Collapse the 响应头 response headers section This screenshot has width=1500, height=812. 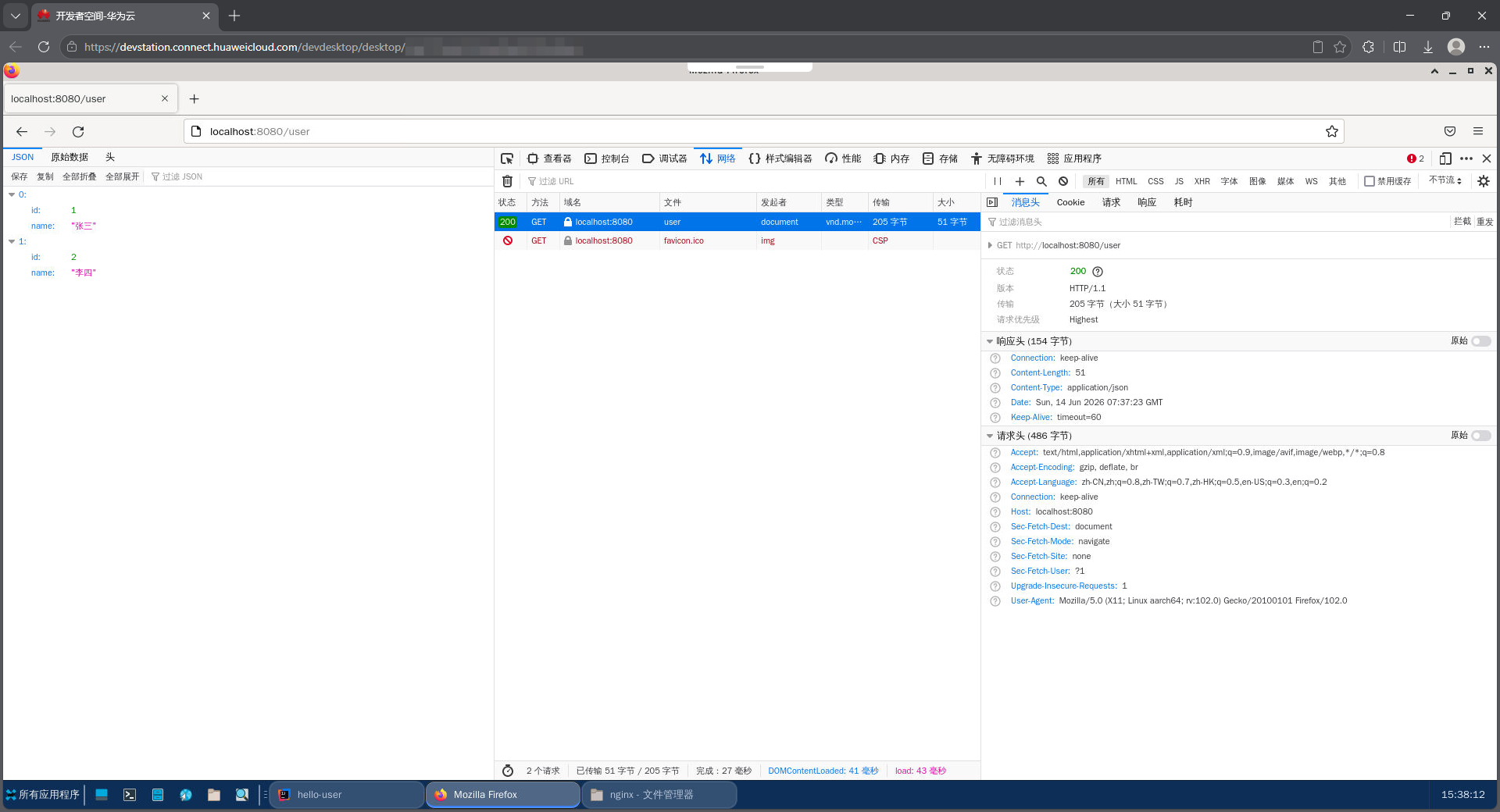[990, 341]
